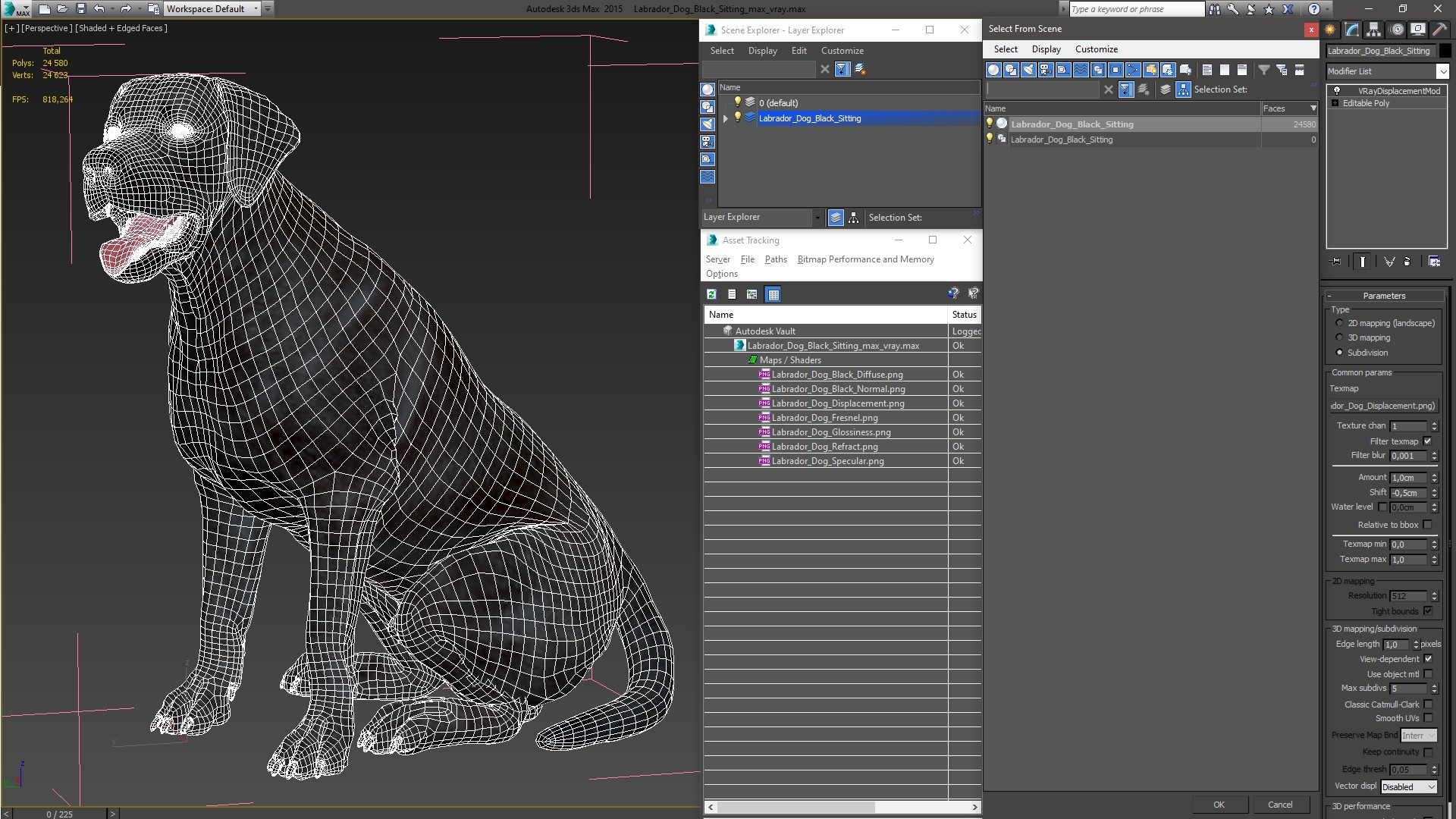Click the Cancel button
Screen dimensions: 1456x819
1280,805
